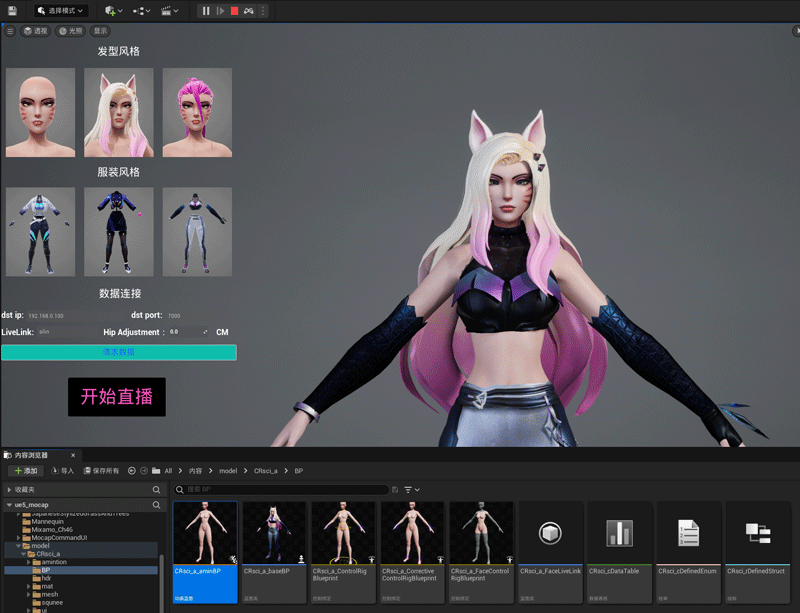Select the CRsci_a_FaceLiveLink asset

coord(551,552)
